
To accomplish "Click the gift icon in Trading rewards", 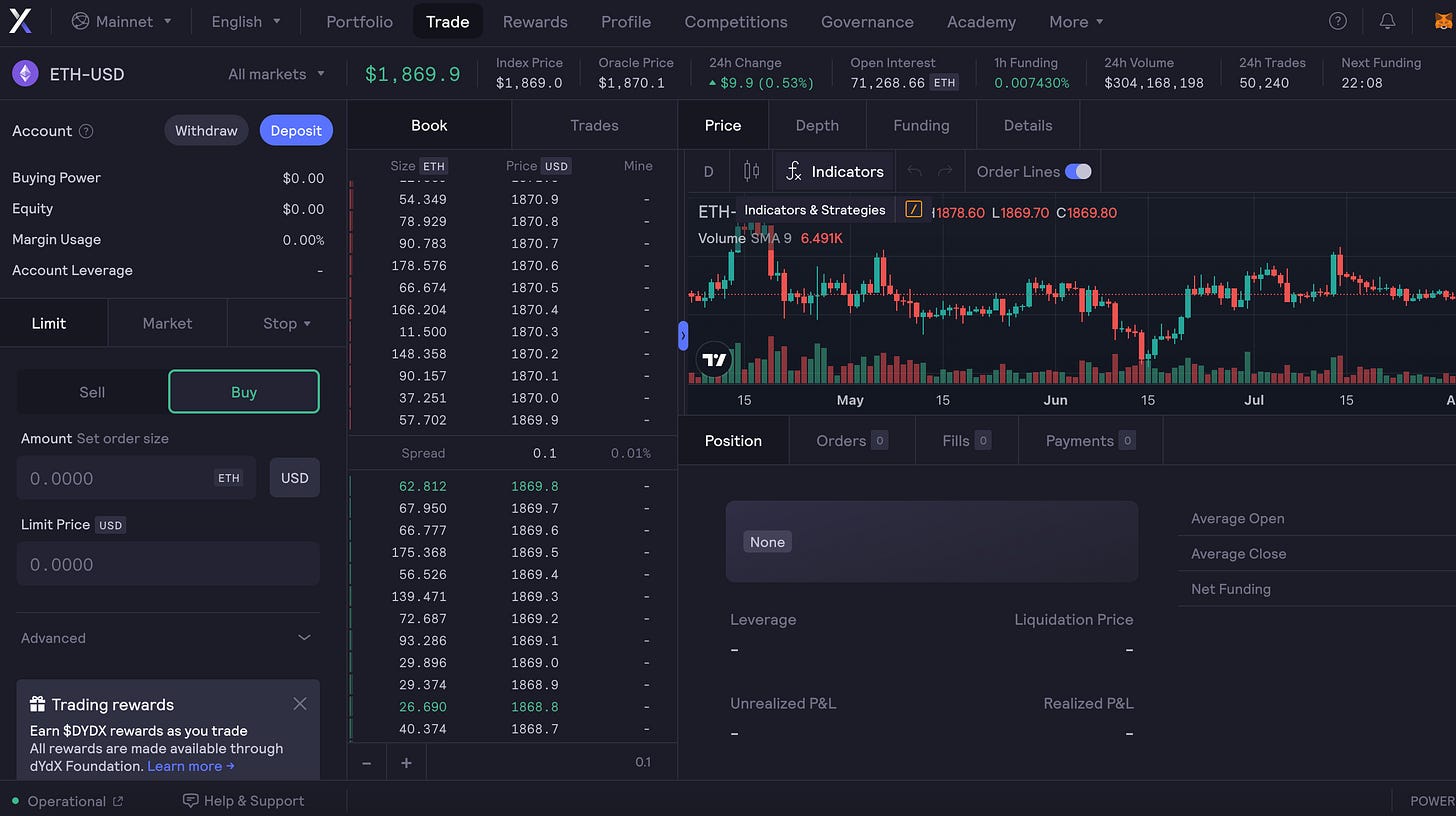I will [38, 704].
